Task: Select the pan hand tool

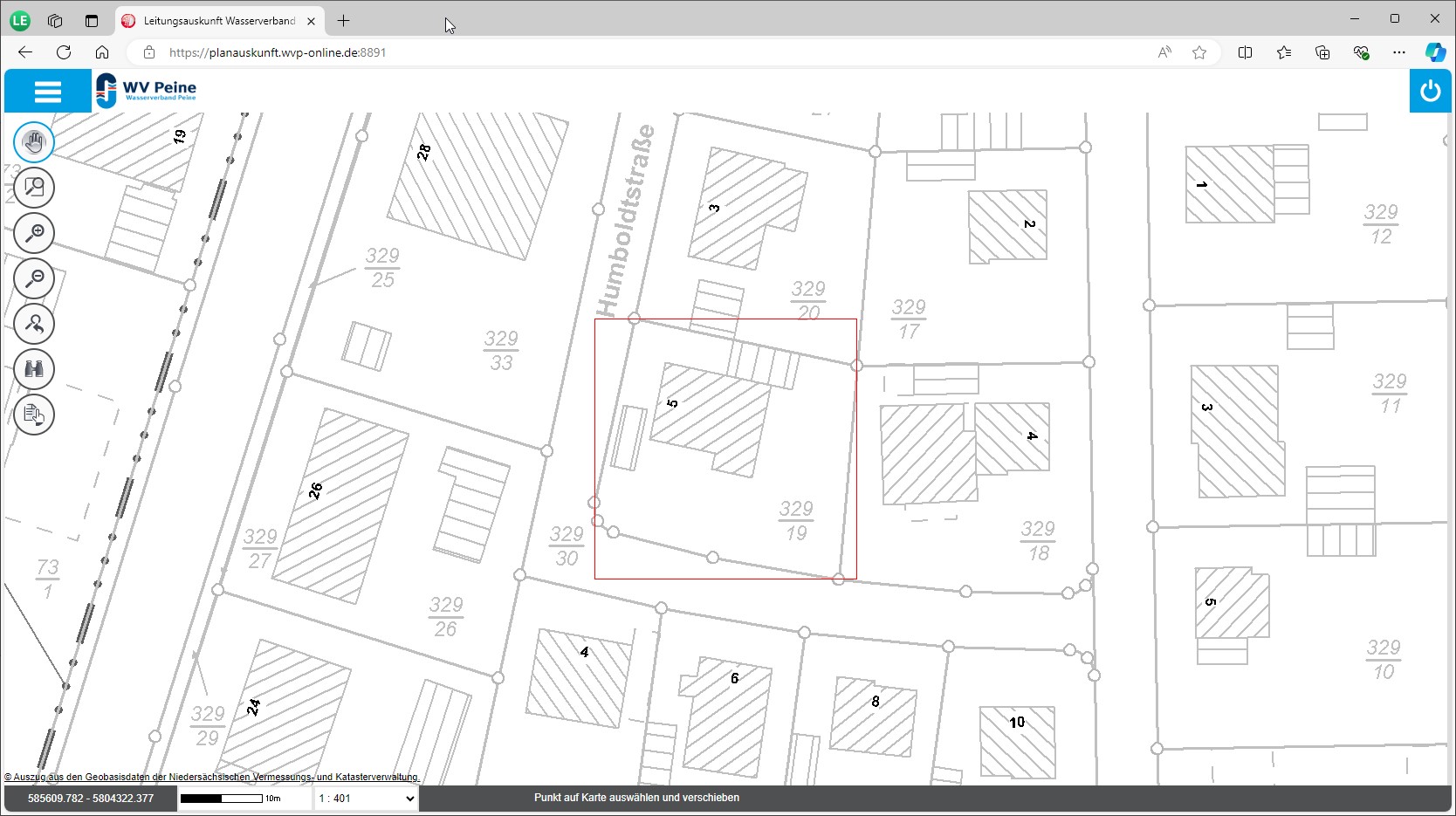Action: [x=34, y=142]
